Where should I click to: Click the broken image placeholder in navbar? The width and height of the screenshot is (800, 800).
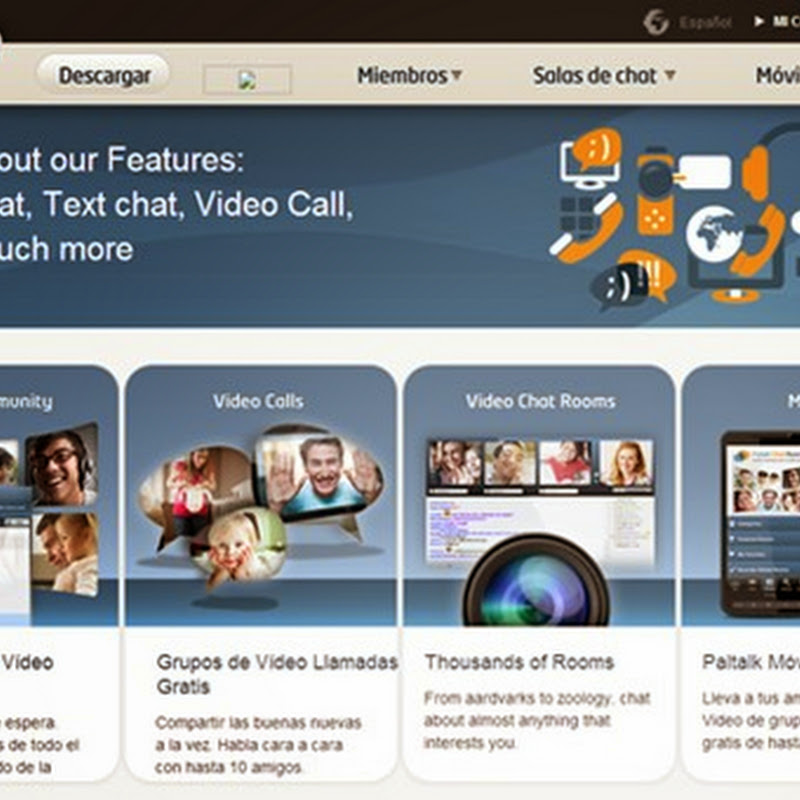(x=247, y=80)
